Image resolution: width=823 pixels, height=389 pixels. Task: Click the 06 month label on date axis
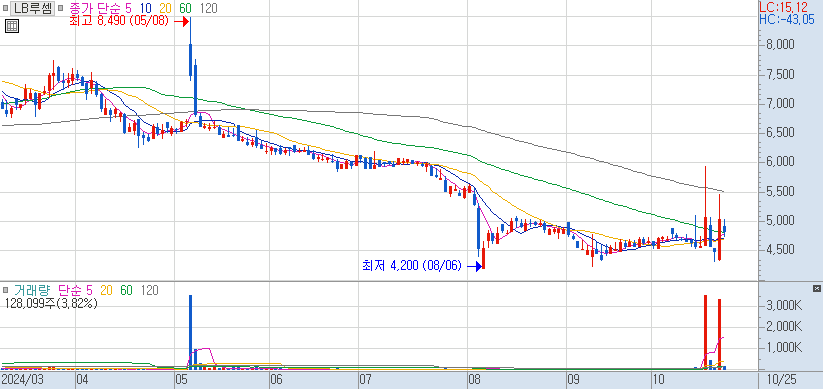click(276, 379)
